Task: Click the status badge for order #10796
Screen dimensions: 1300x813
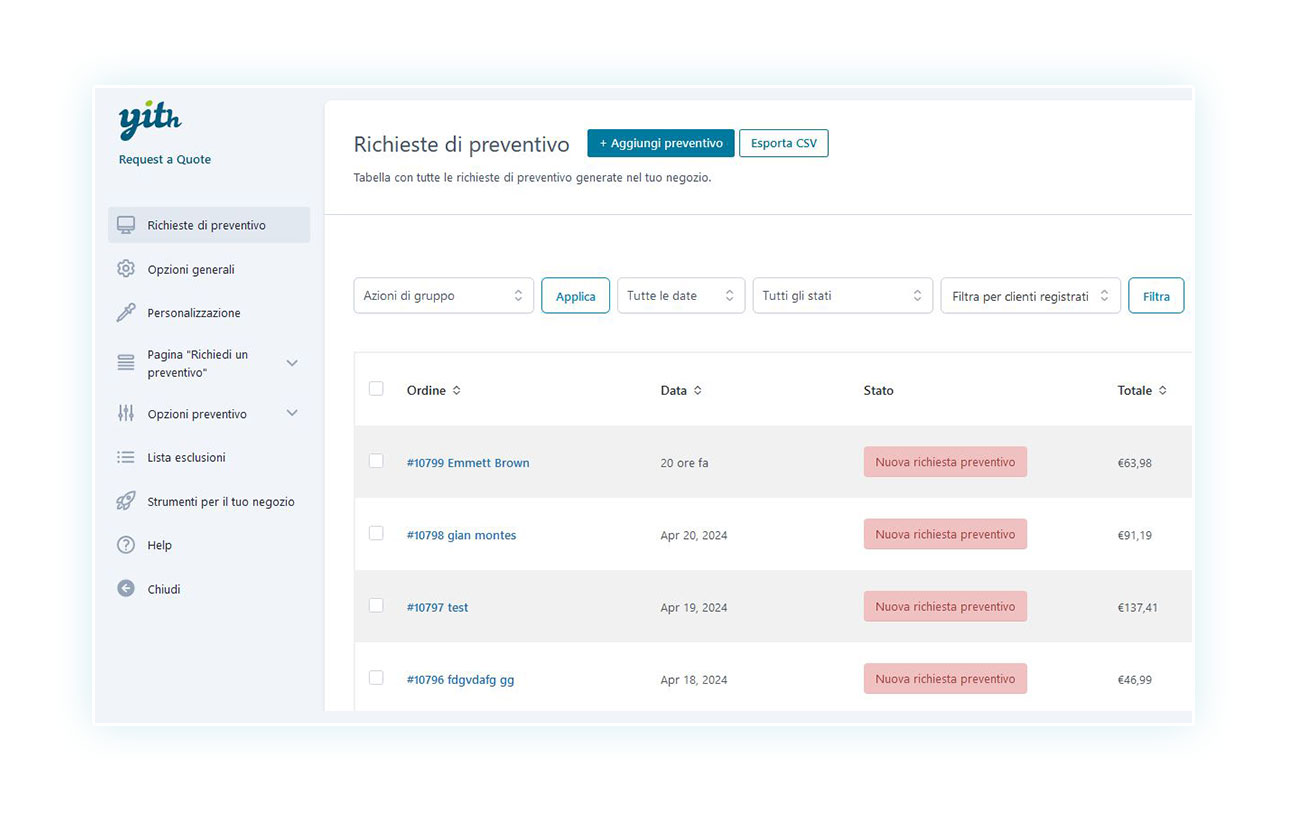Action: coord(945,678)
